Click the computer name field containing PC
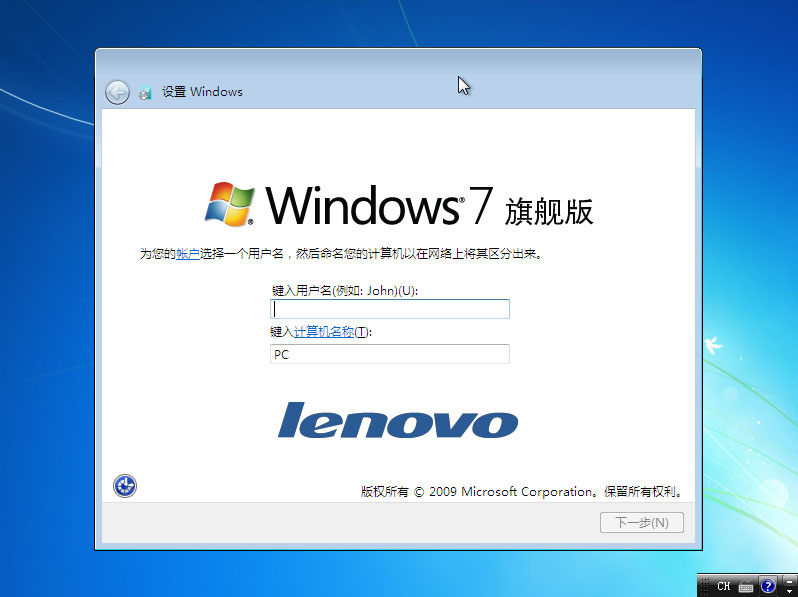Screen dimensions: 798x597 point(389,354)
